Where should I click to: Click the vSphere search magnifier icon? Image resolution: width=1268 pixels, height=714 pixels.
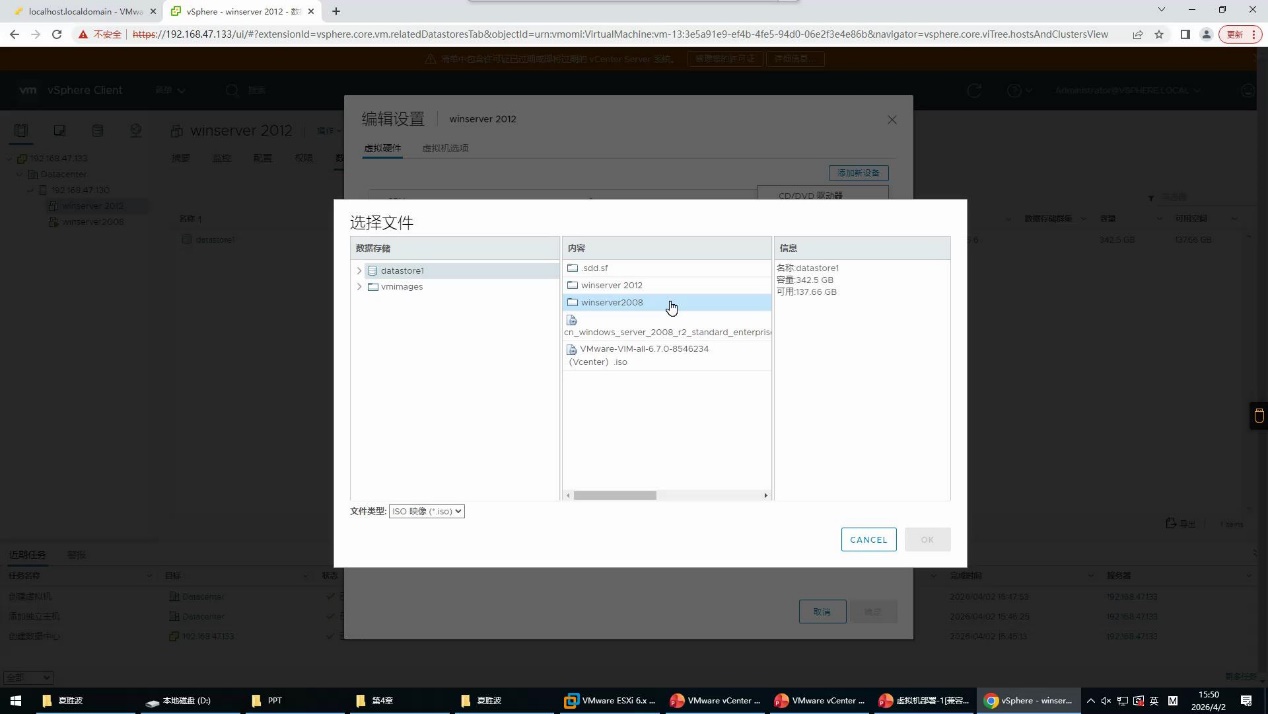point(232,90)
